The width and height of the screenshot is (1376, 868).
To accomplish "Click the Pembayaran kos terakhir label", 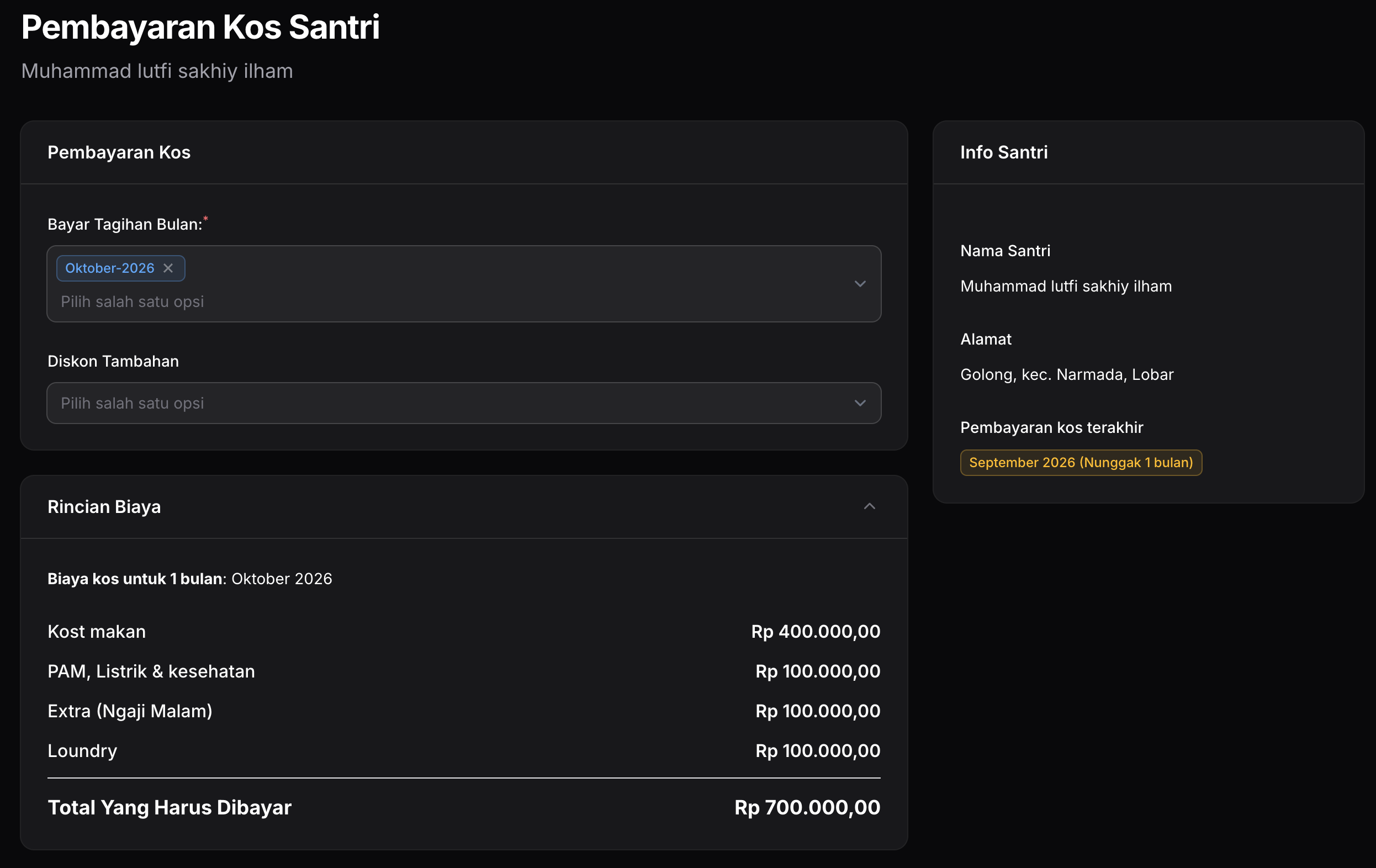I will (1051, 427).
